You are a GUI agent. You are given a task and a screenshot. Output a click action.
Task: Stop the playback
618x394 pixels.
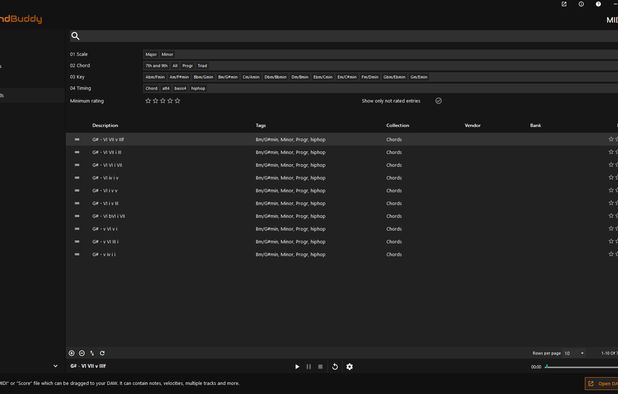tap(320, 367)
